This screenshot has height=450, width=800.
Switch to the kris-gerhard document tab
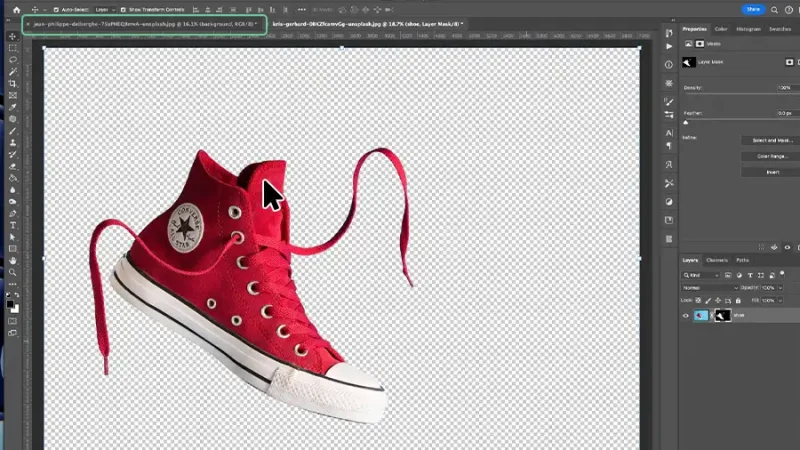(x=368, y=24)
